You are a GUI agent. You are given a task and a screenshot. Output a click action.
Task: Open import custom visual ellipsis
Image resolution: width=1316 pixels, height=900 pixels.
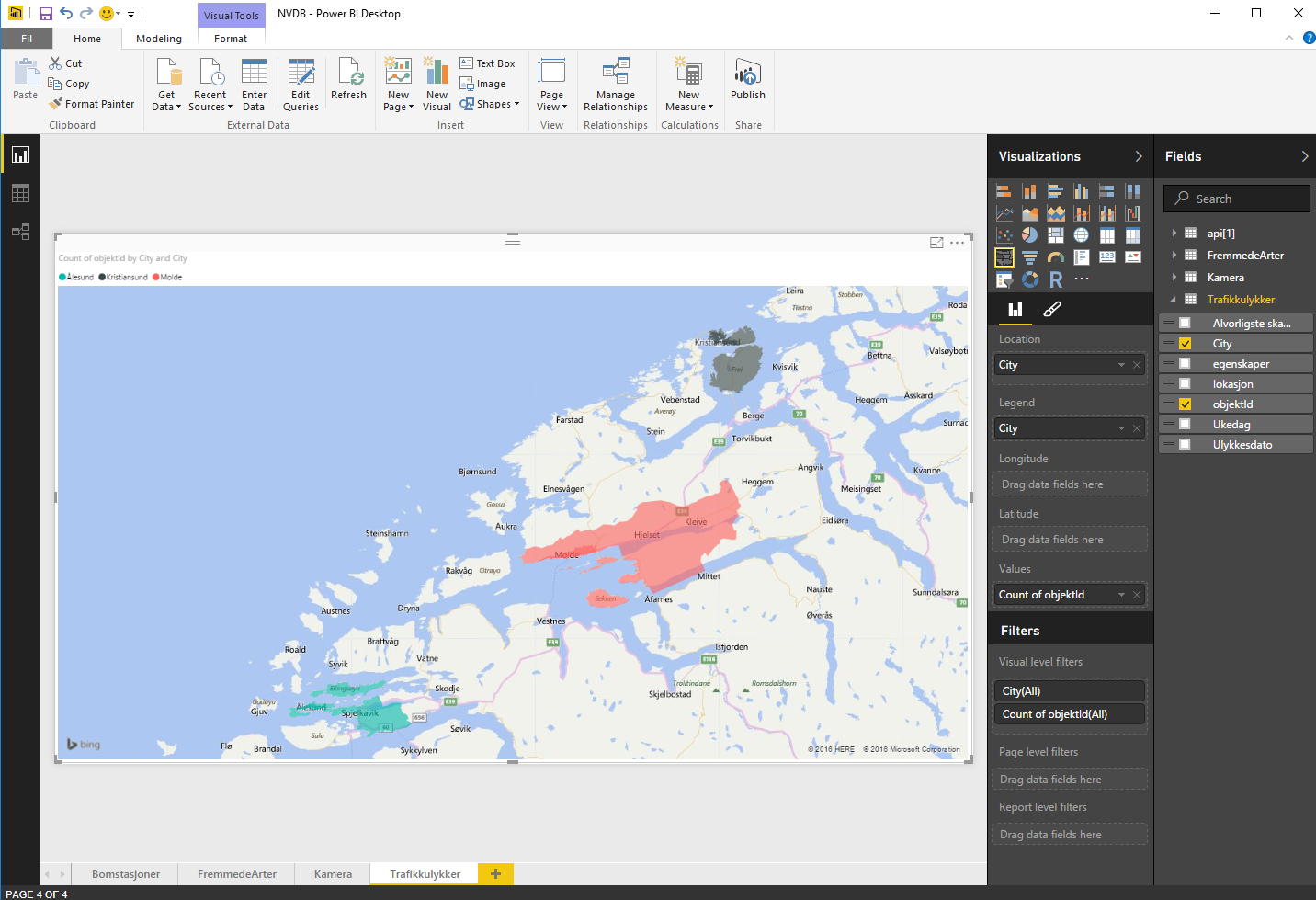(1082, 279)
